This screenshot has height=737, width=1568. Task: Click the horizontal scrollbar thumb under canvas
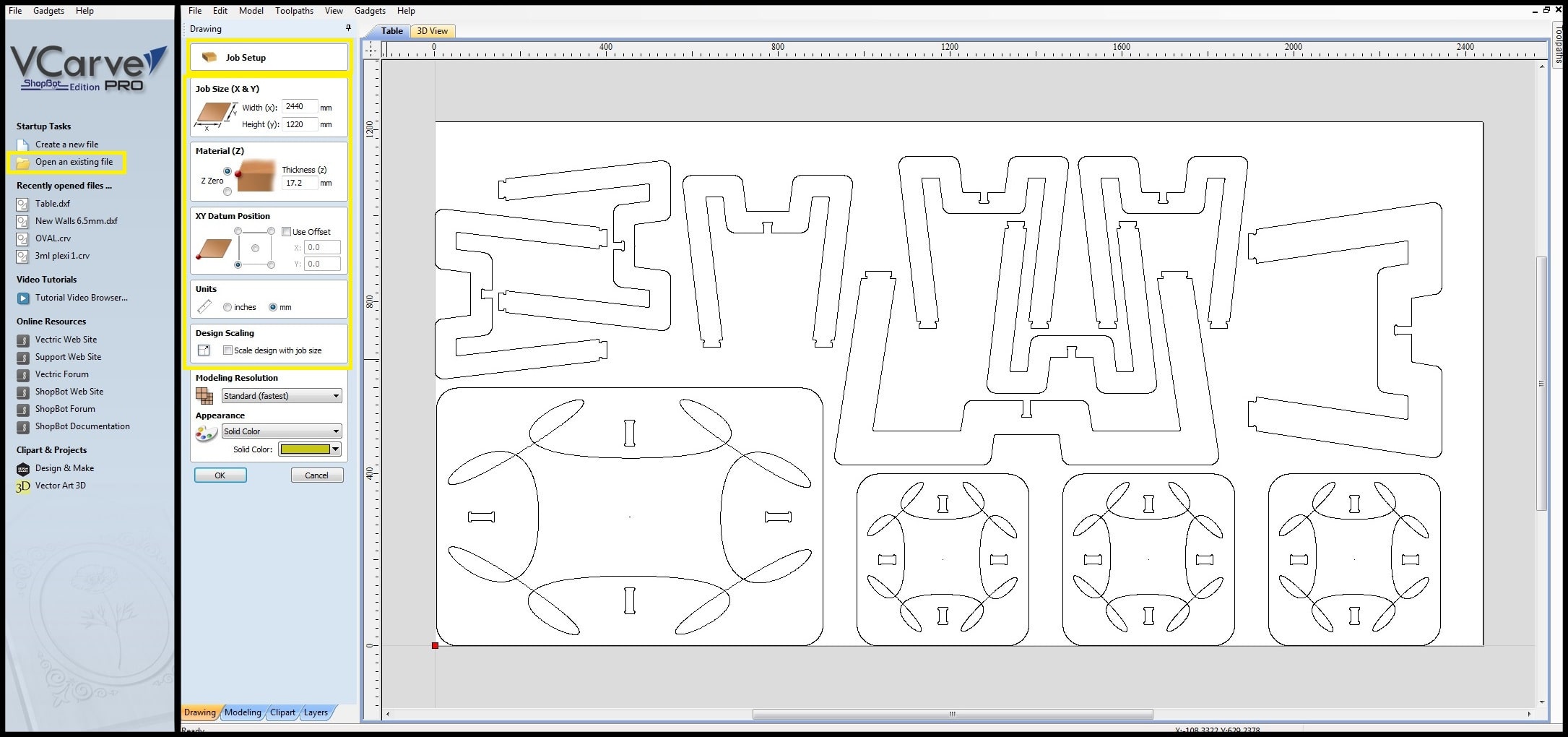tap(953, 714)
